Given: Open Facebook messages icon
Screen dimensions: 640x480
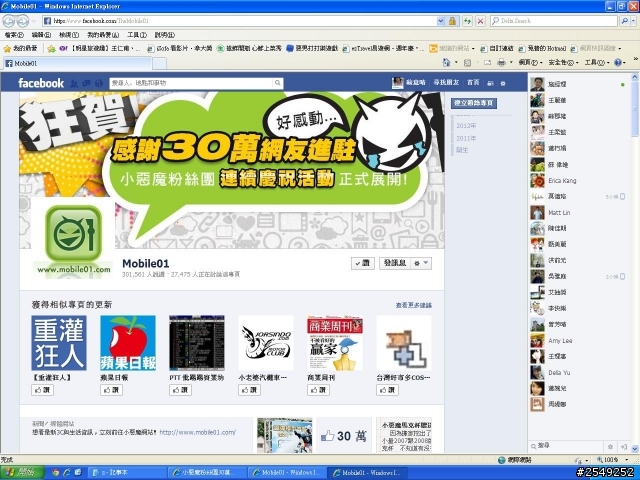Looking at the screenshot, I should click(x=87, y=83).
